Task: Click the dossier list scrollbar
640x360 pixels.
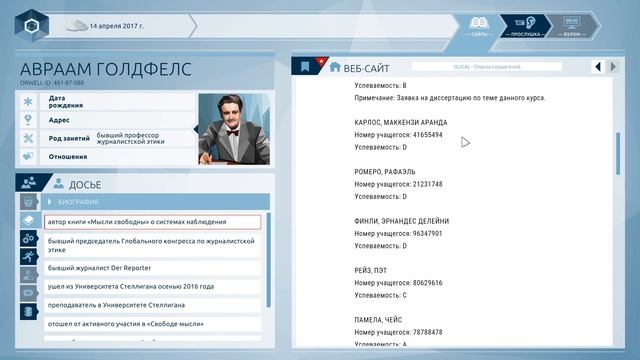Action: [268, 260]
